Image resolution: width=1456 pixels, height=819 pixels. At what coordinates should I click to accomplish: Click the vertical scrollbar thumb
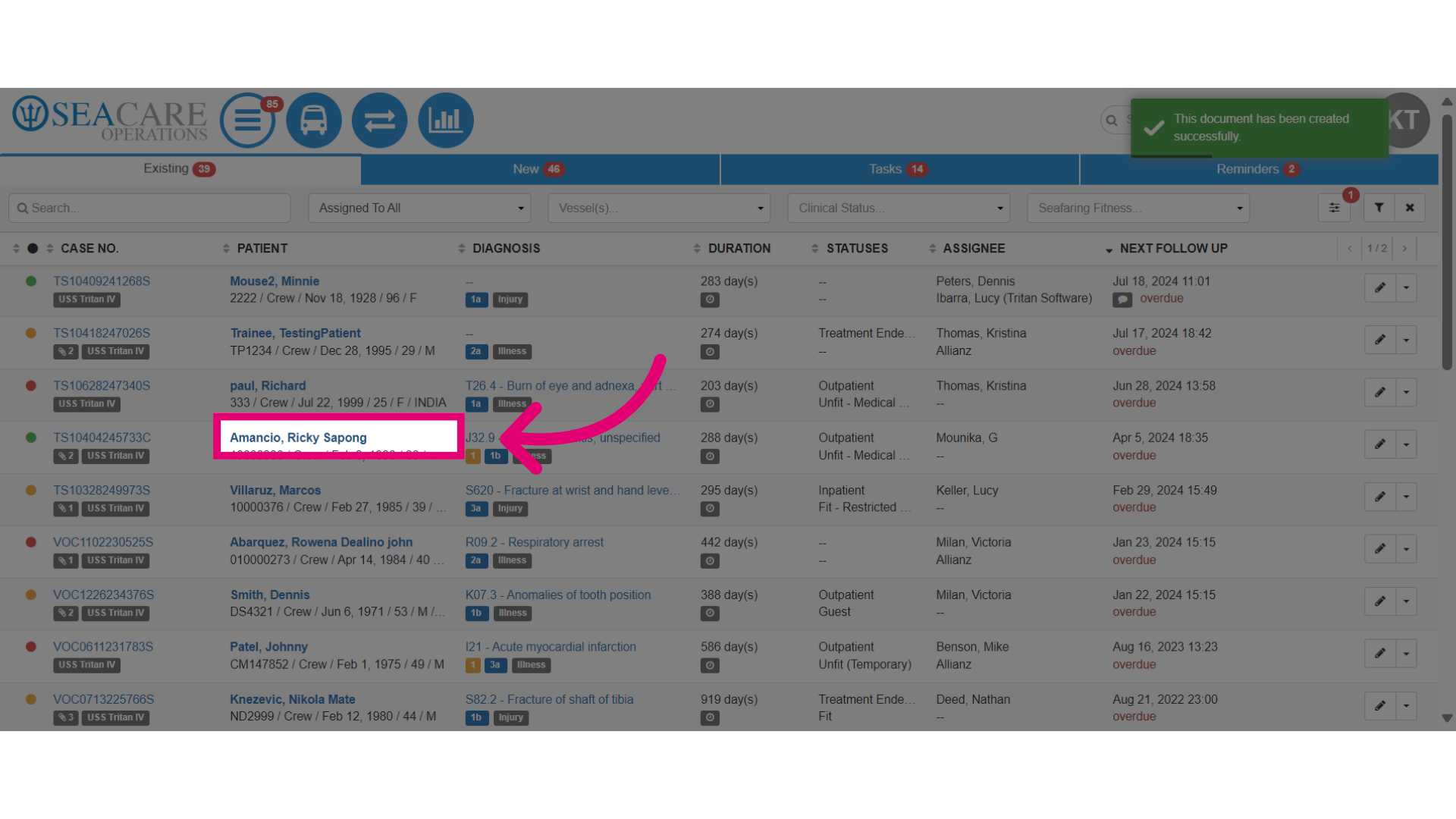1447,243
